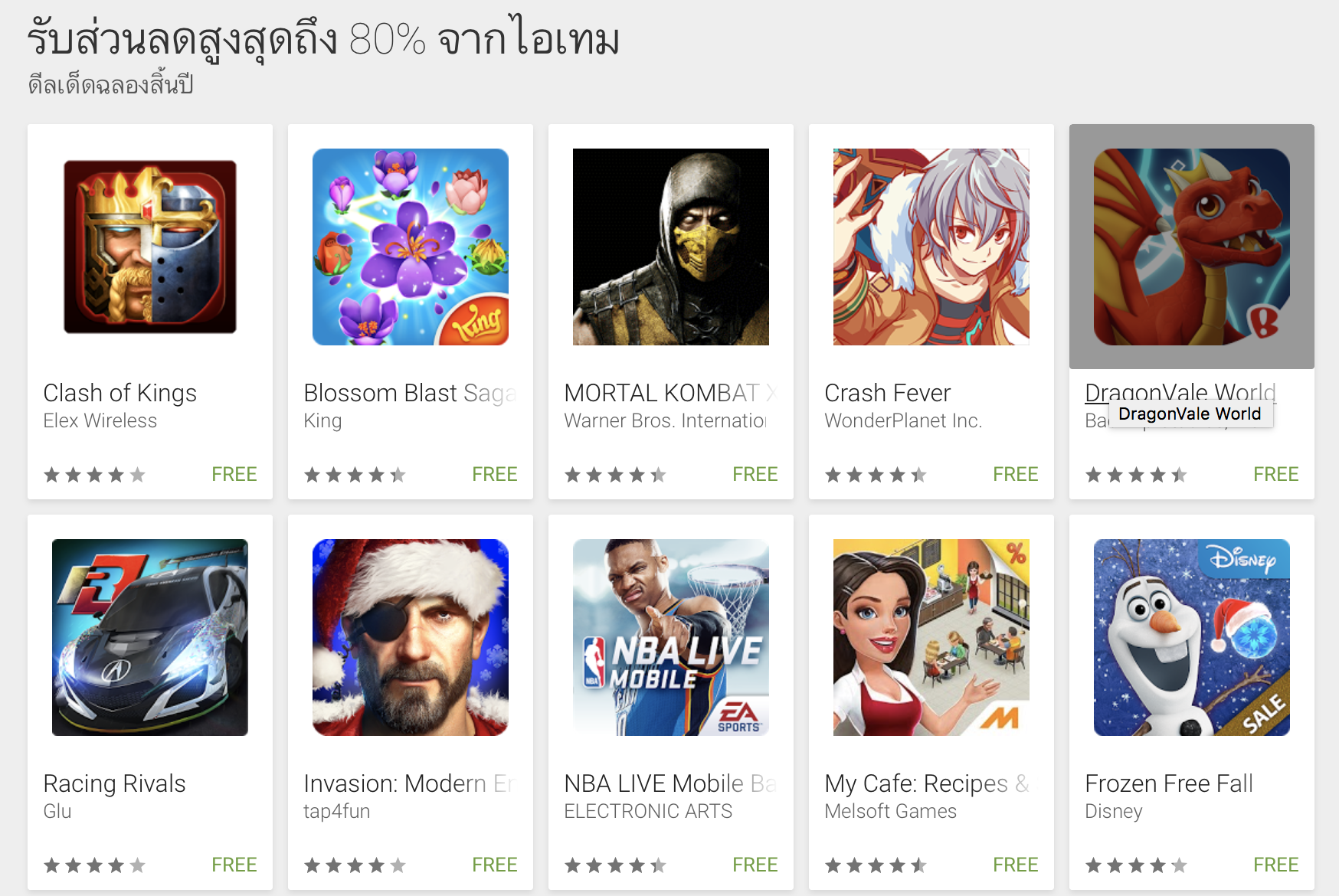Screen dimensions: 1339x896
Task: Click the ELECTRONIC ARTS developer name
Action: (648, 811)
